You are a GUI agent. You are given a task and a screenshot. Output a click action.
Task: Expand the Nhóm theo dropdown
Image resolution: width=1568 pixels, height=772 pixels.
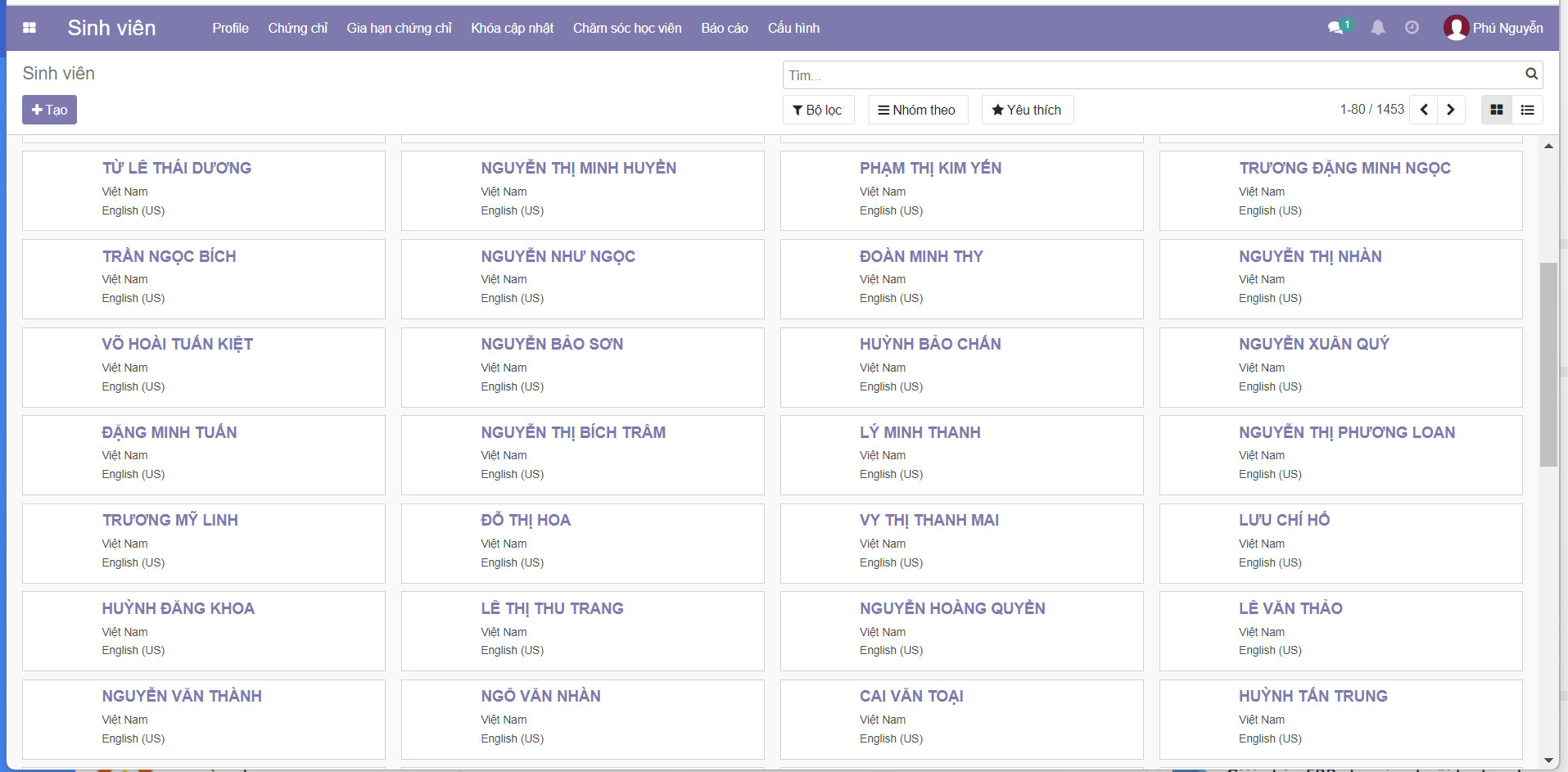[917, 110]
